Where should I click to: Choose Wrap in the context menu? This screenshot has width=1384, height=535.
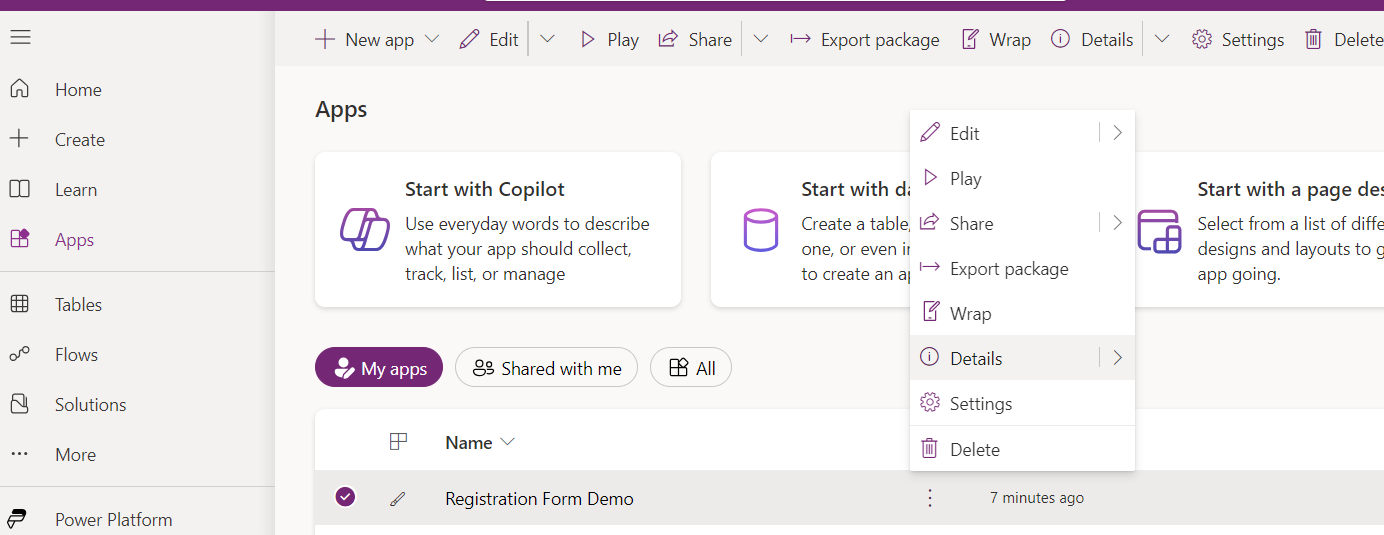coord(1022,313)
